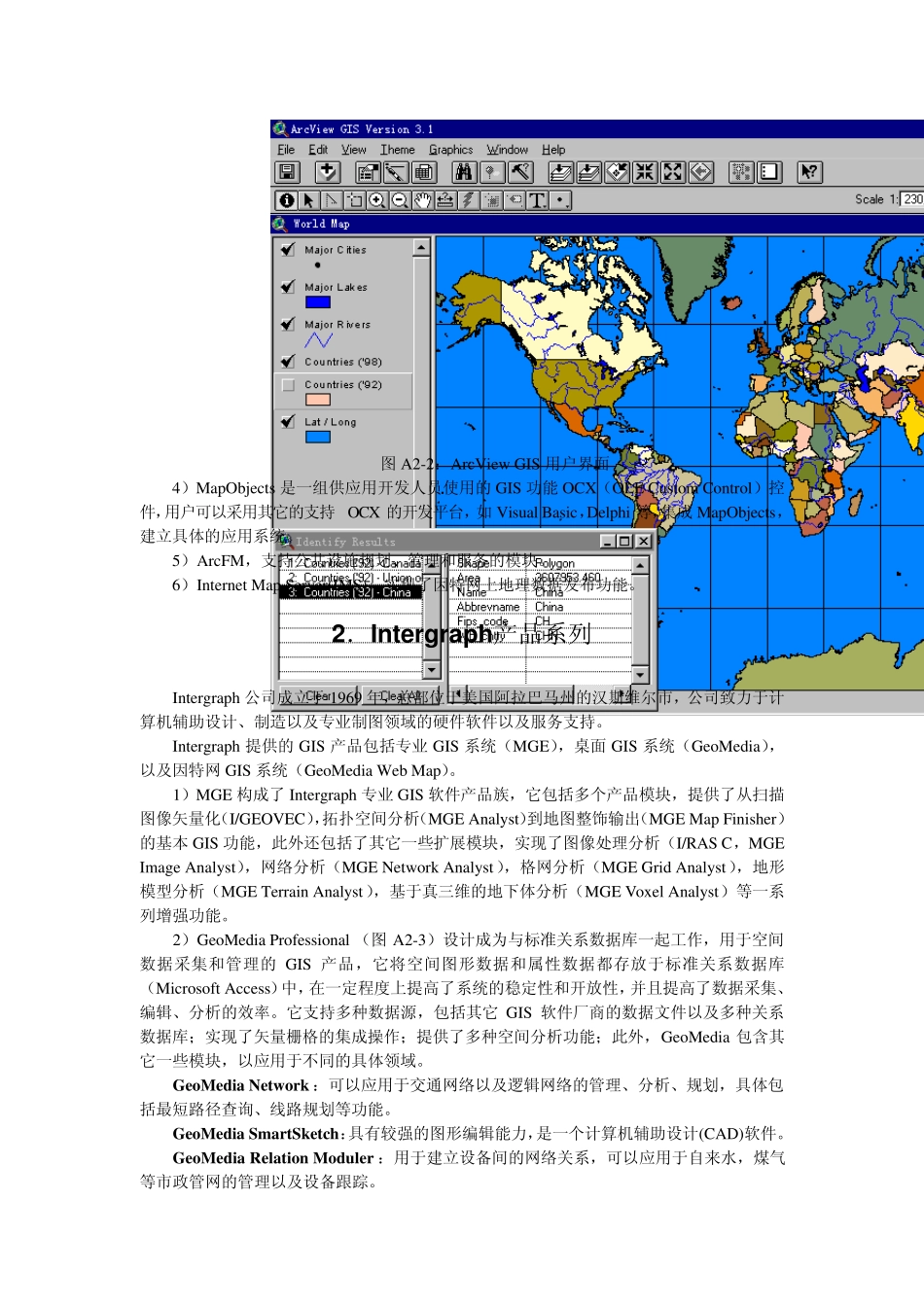Click the Clear All button
924x1307 pixels.
(402, 696)
